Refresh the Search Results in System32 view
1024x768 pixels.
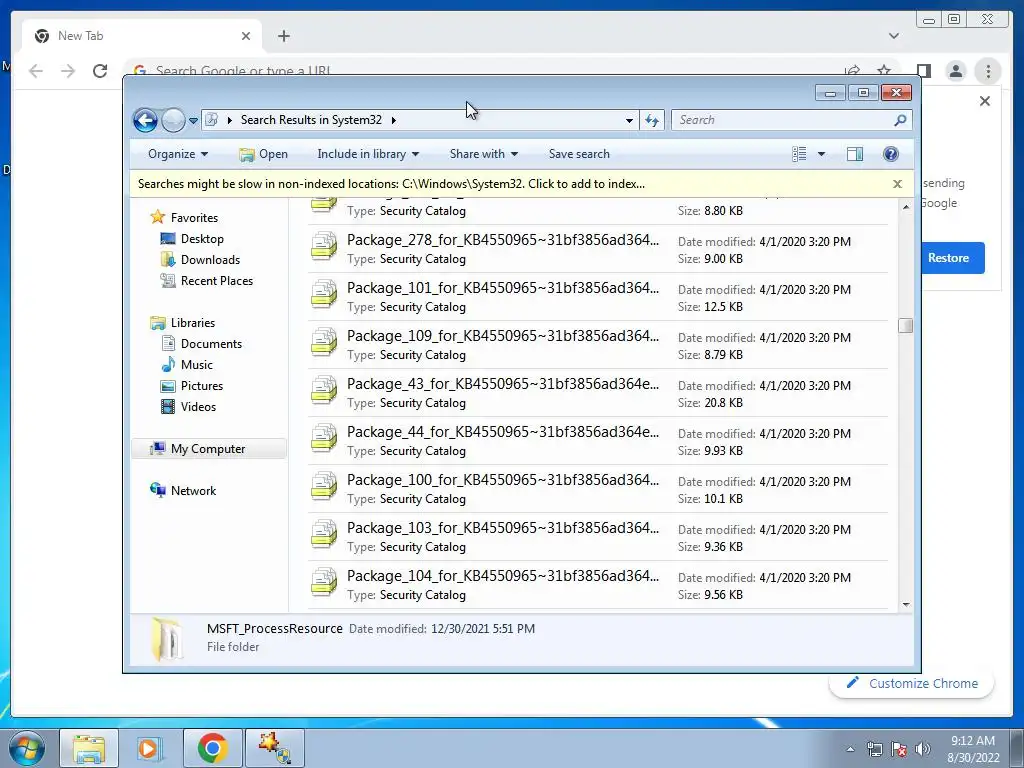[x=652, y=120]
